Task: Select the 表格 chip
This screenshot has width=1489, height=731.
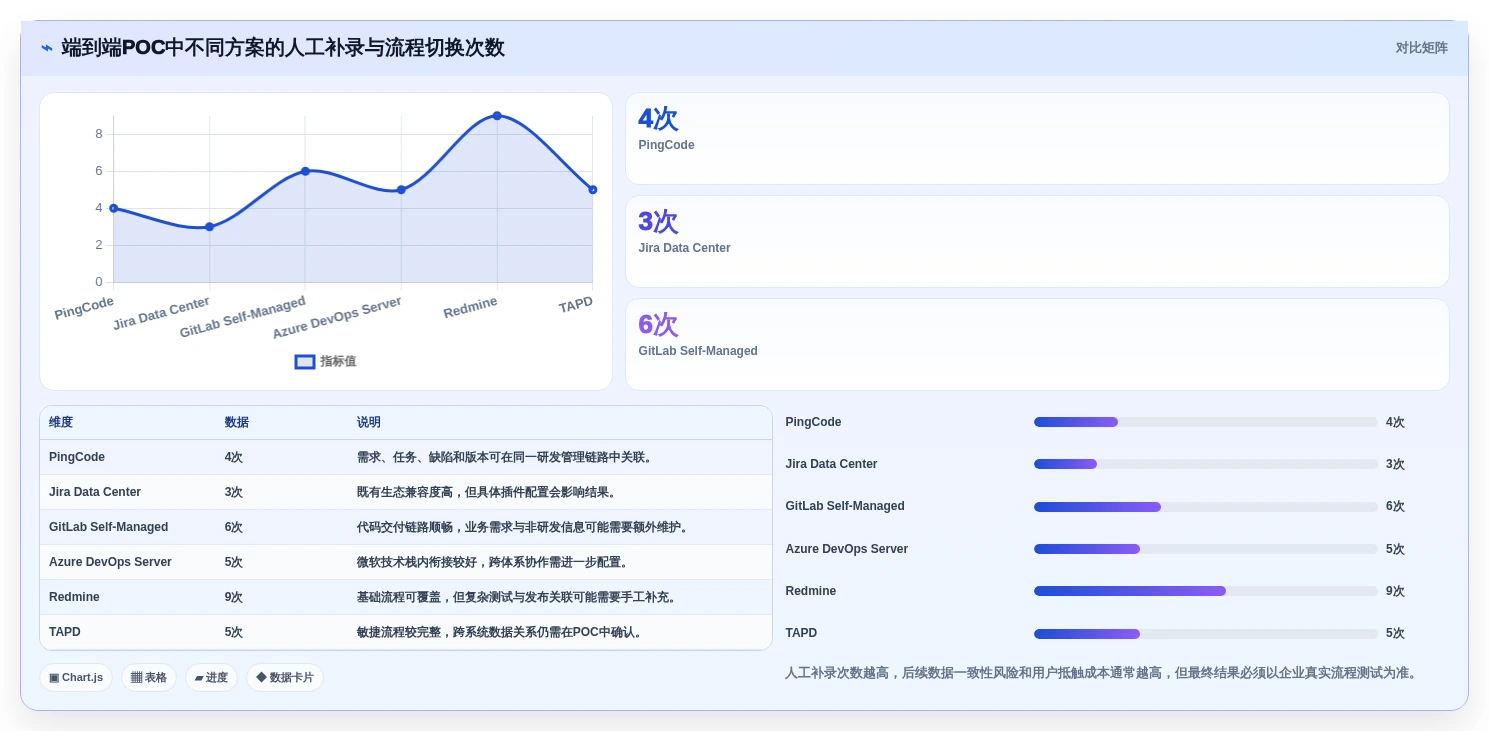Action: click(149, 677)
